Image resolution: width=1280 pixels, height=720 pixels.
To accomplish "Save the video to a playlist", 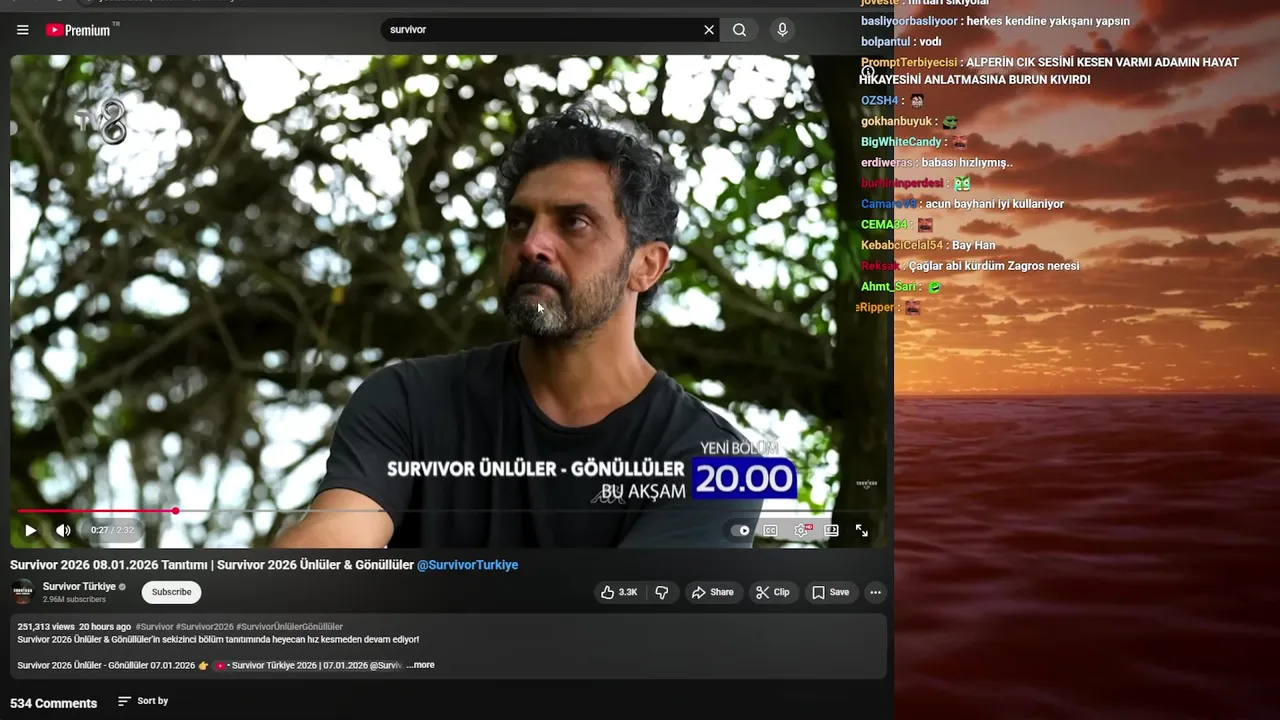I will [831, 592].
